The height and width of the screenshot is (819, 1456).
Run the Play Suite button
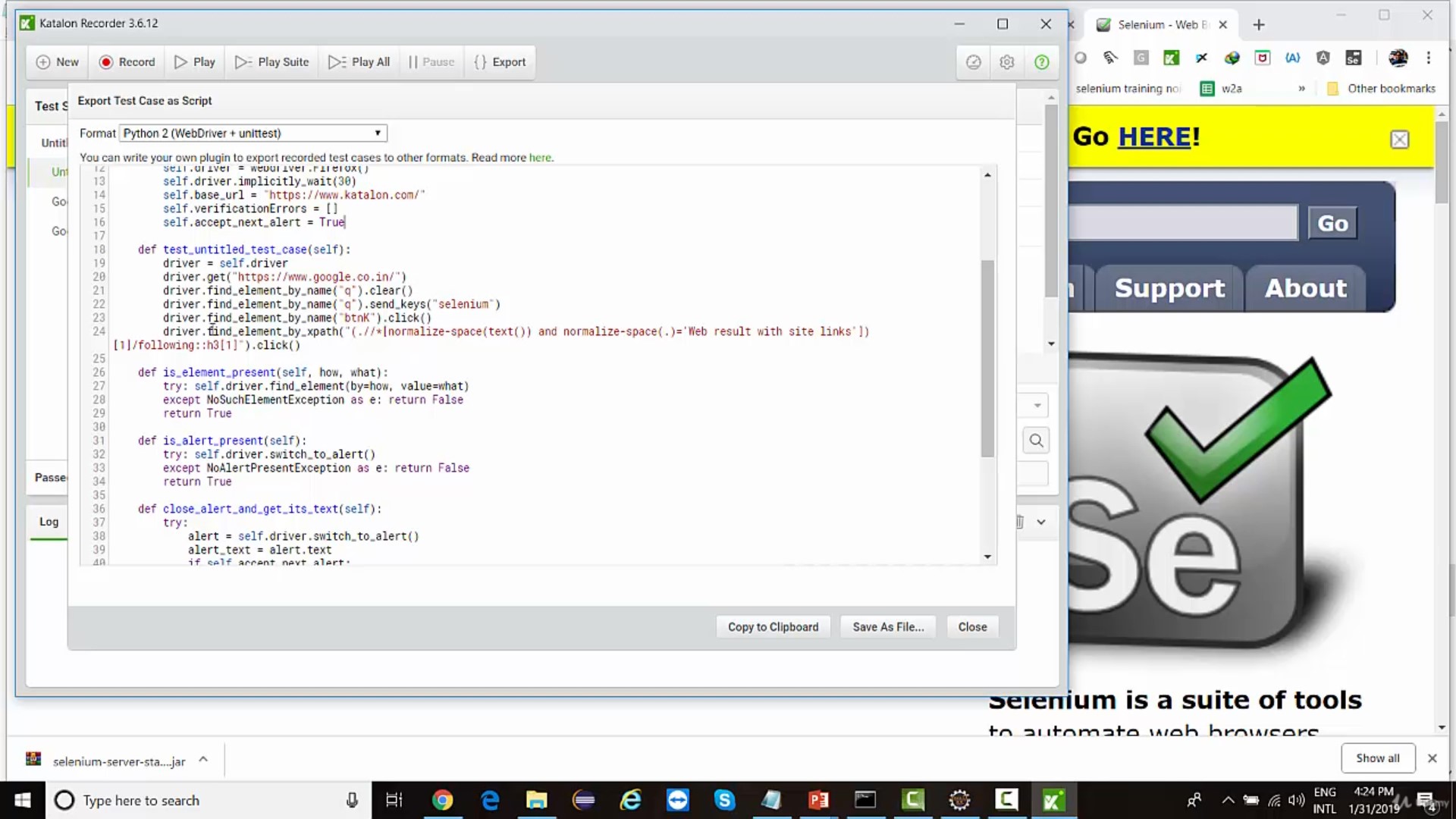(x=272, y=62)
